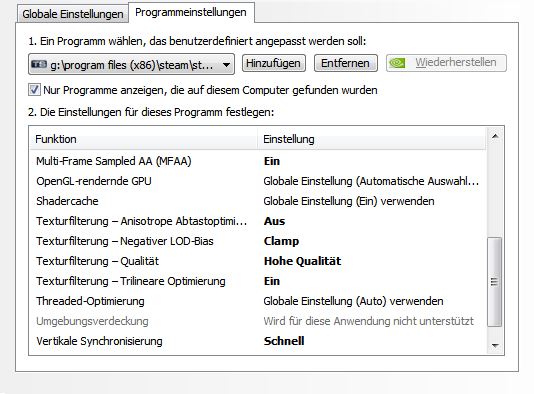Switch to the Globale Einstellungen tab
534x394 pixels.
tap(73, 14)
